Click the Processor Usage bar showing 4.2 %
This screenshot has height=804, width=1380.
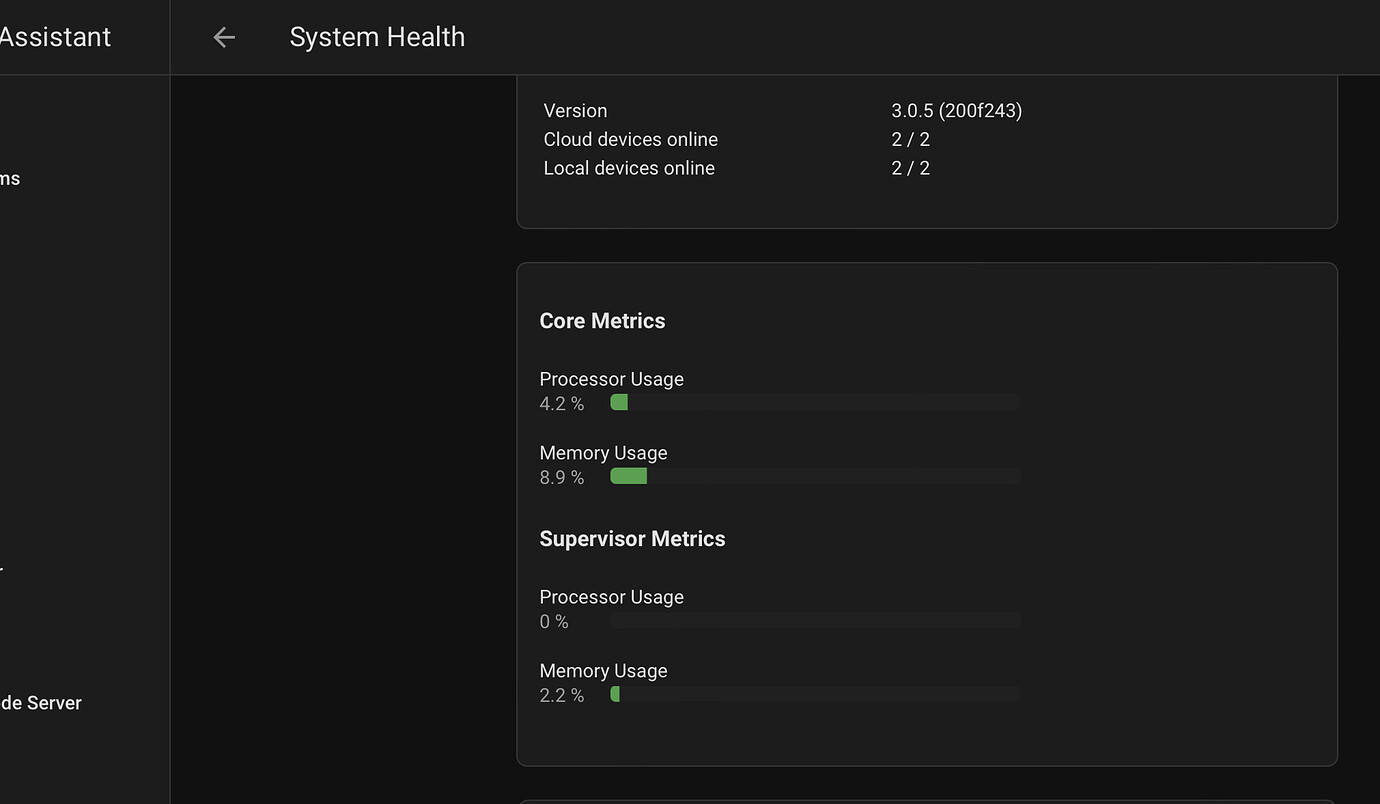pos(814,402)
